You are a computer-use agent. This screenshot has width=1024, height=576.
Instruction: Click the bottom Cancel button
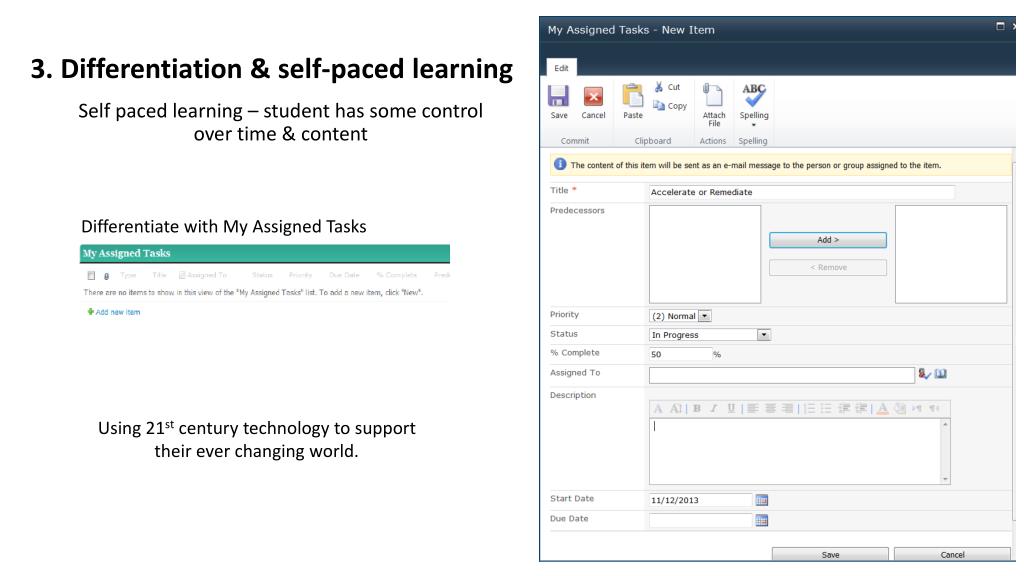click(x=952, y=554)
